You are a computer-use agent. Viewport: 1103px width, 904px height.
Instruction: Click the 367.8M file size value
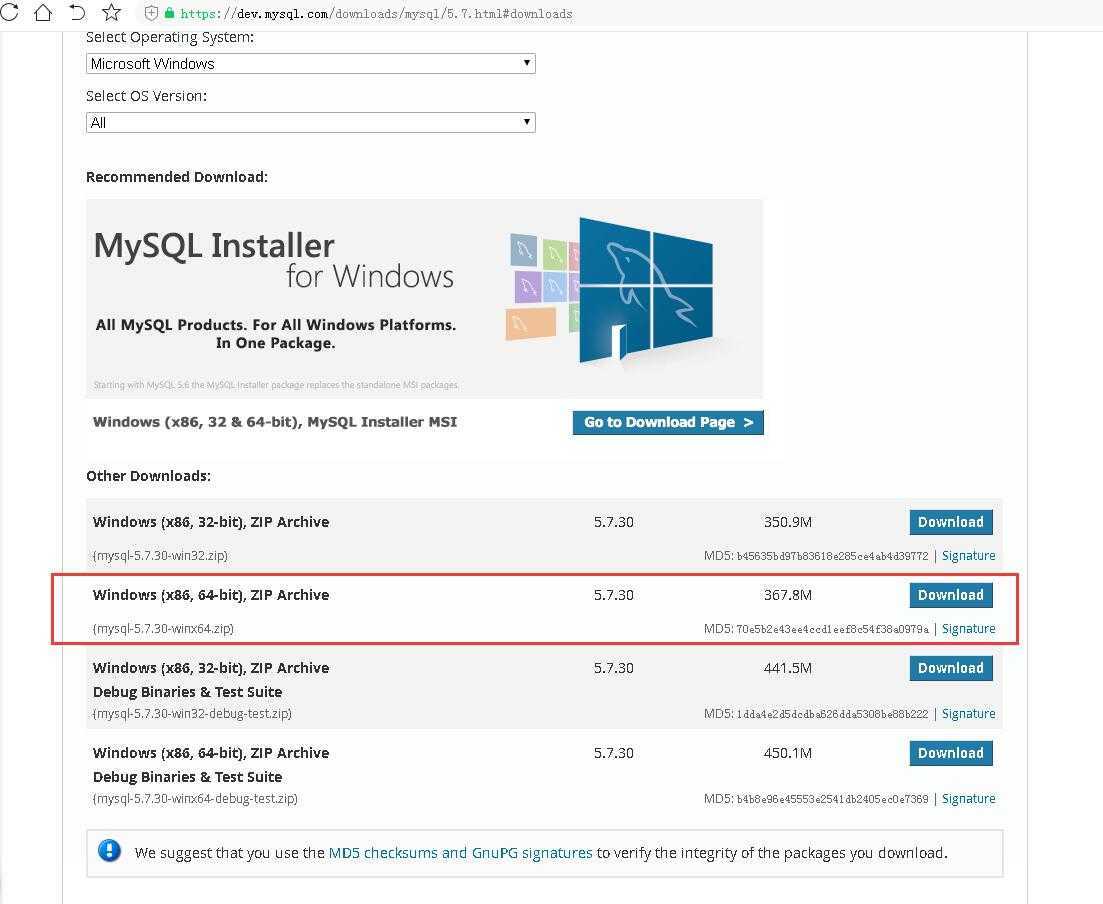[x=788, y=595]
